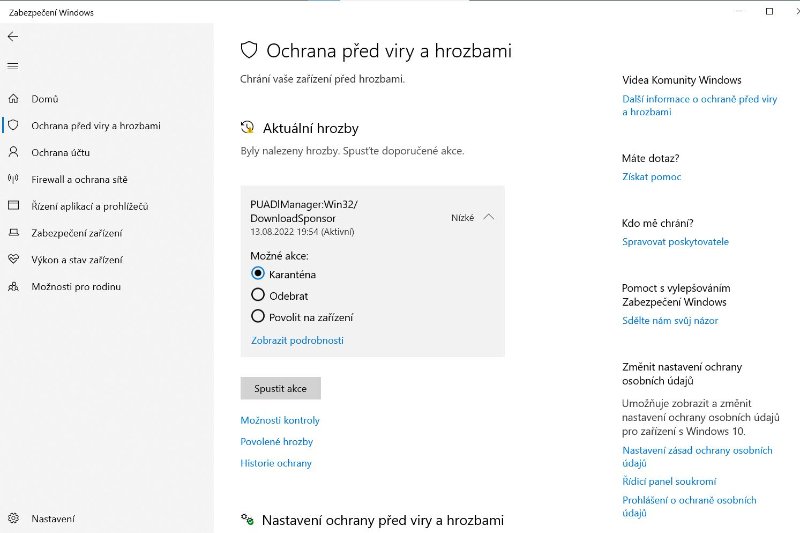Open the Získat pomoc link
800x533 pixels.
[652, 177]
